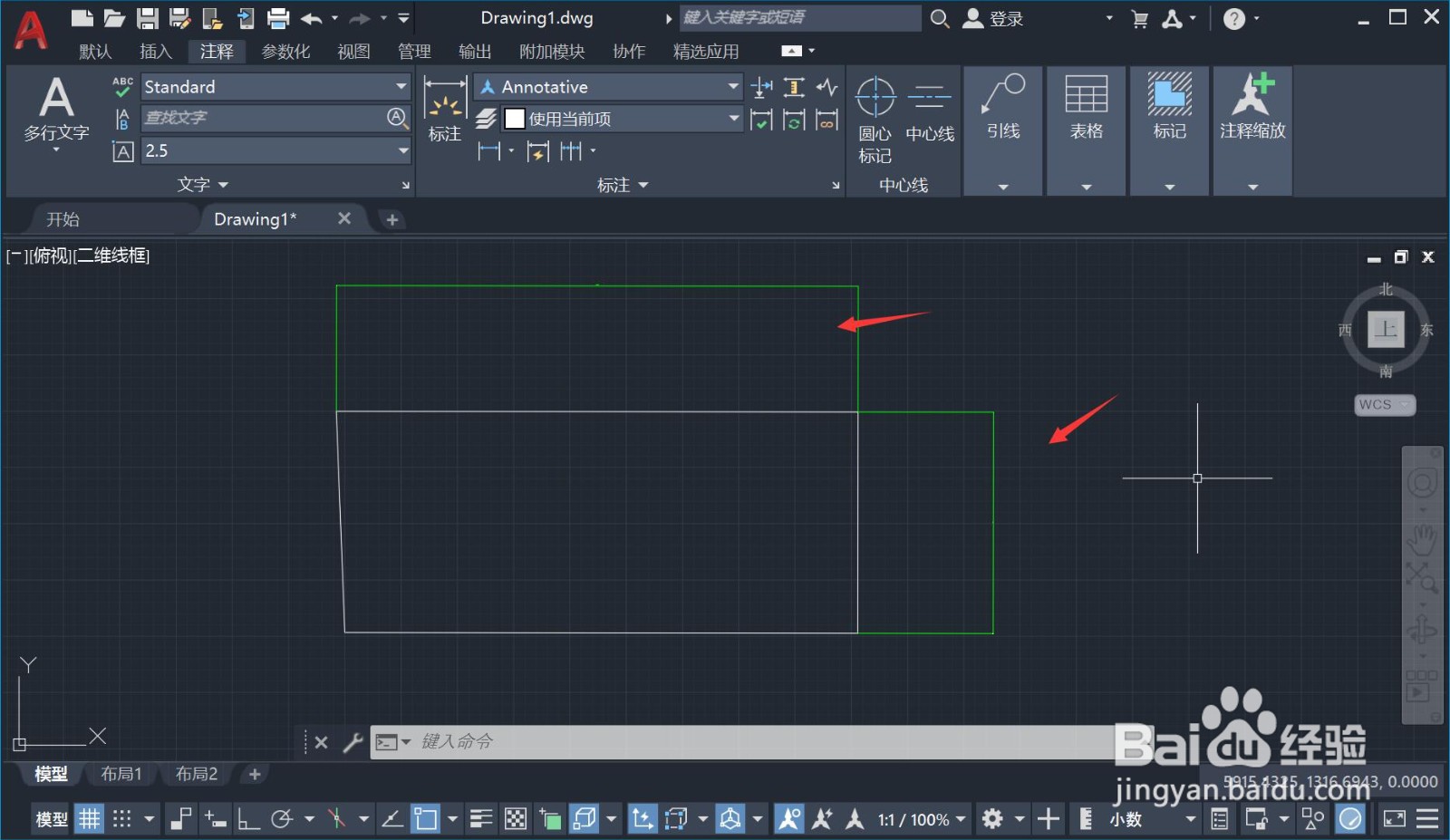The width and height of the screenshot is (1450, 840).
Task: Click the find text magnifier icon
Action: coord(397,118)
